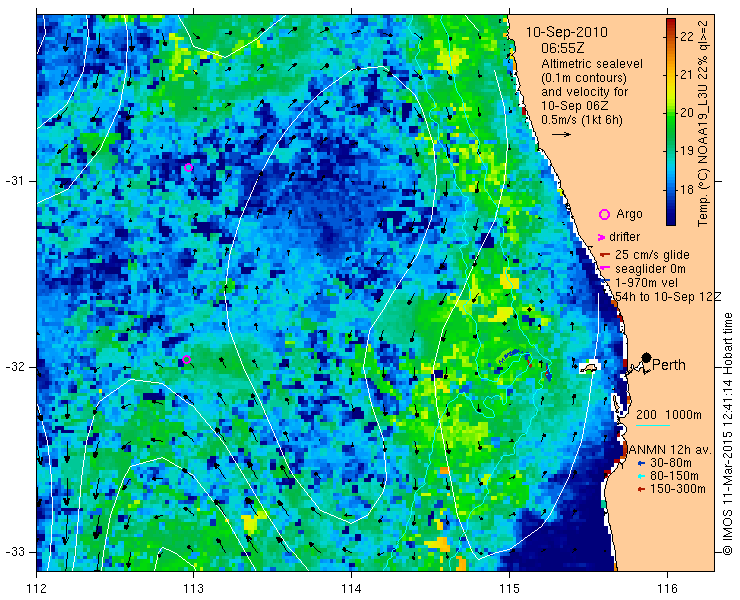Click the 0.5m/s velocity scale arrow
Image resolution: width=740 pixels, height=600 pixels.
pyautogui.click(x=562, y=135)
